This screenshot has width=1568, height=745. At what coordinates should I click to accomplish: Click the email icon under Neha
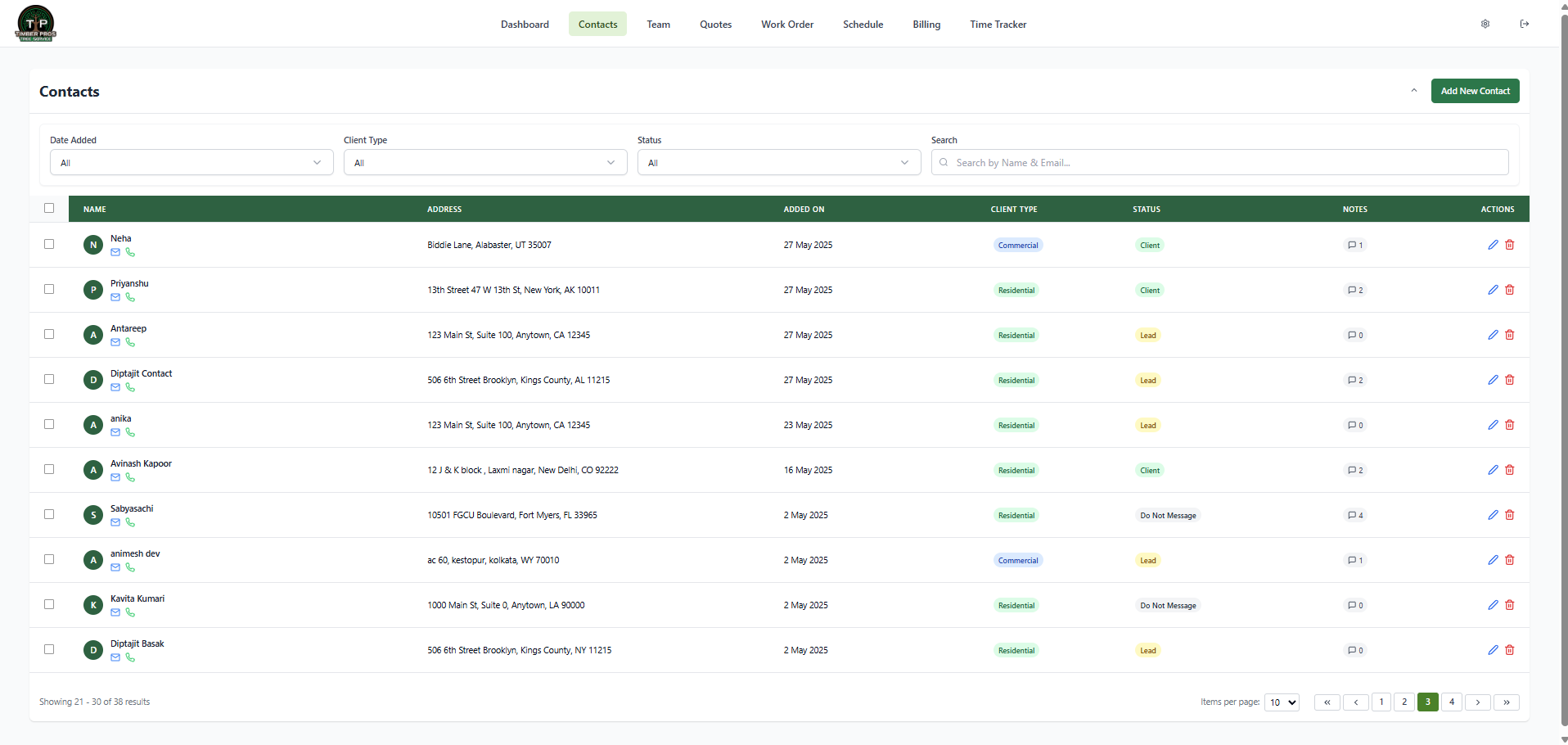(x=115, y=252)
